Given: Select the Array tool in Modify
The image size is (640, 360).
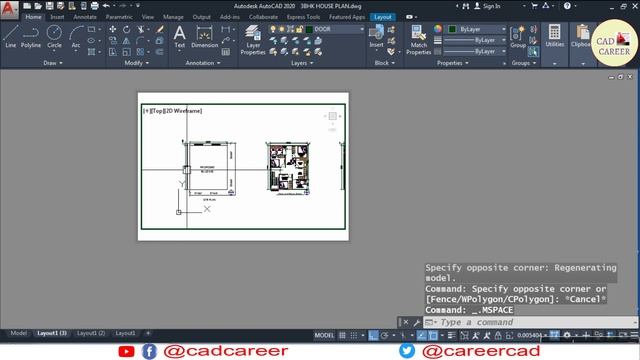Looking at the screenshot, I should pyautogui.click(x=141, y=52).
